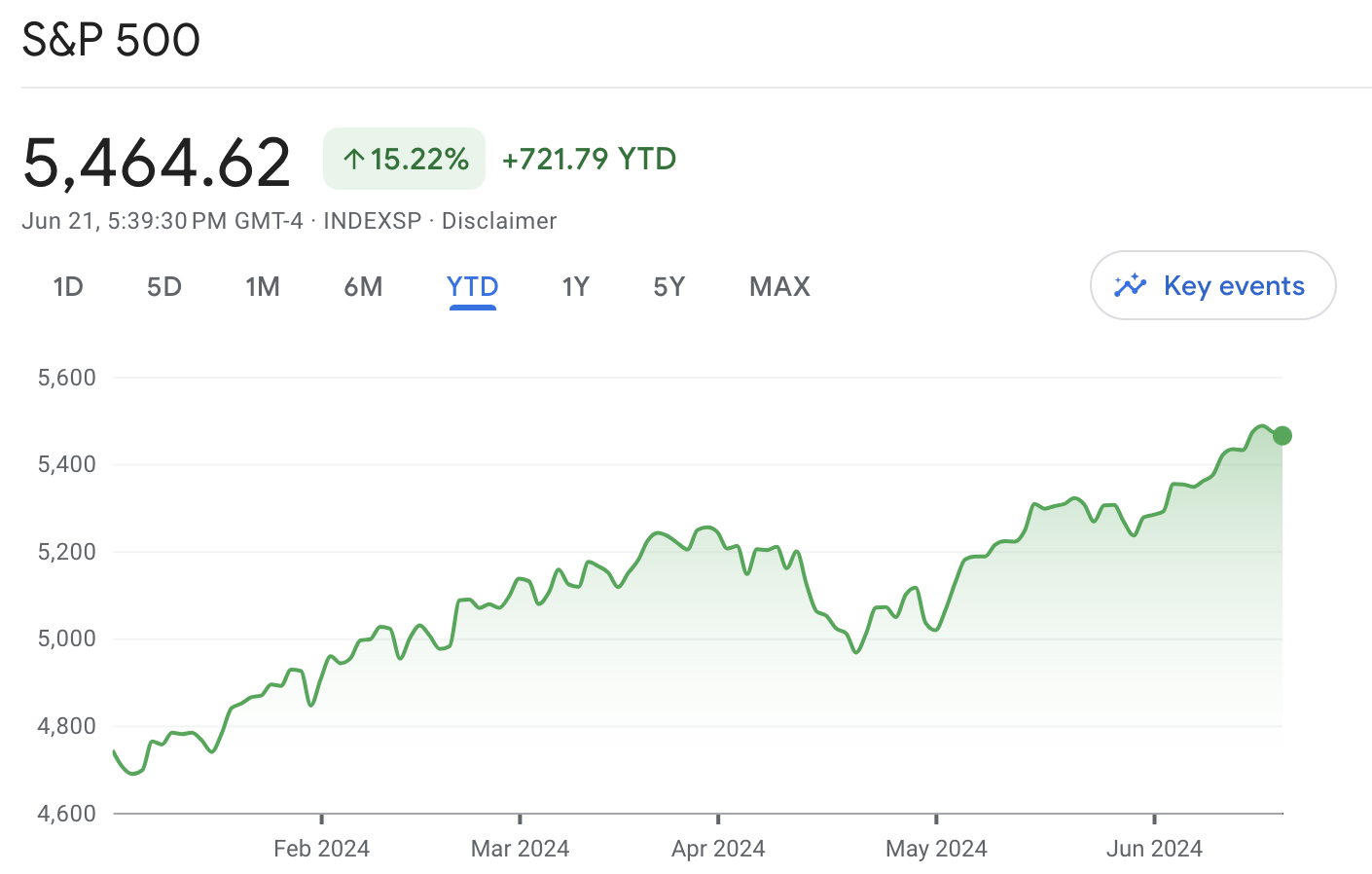Click the Jun 2024 axis label
The height and width of the screenshot is (874, 1372).
(1154, 849)
